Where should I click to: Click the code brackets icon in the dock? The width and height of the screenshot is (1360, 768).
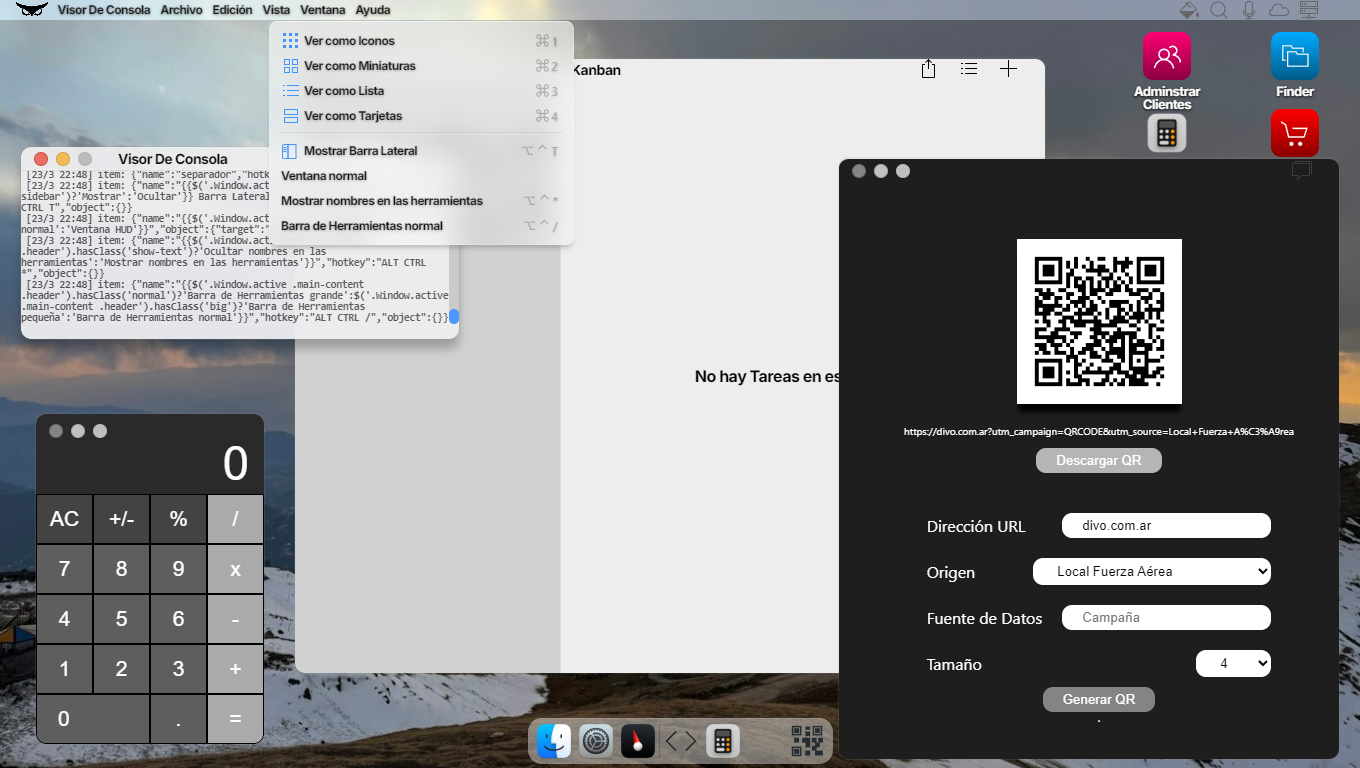coord(680,741)
